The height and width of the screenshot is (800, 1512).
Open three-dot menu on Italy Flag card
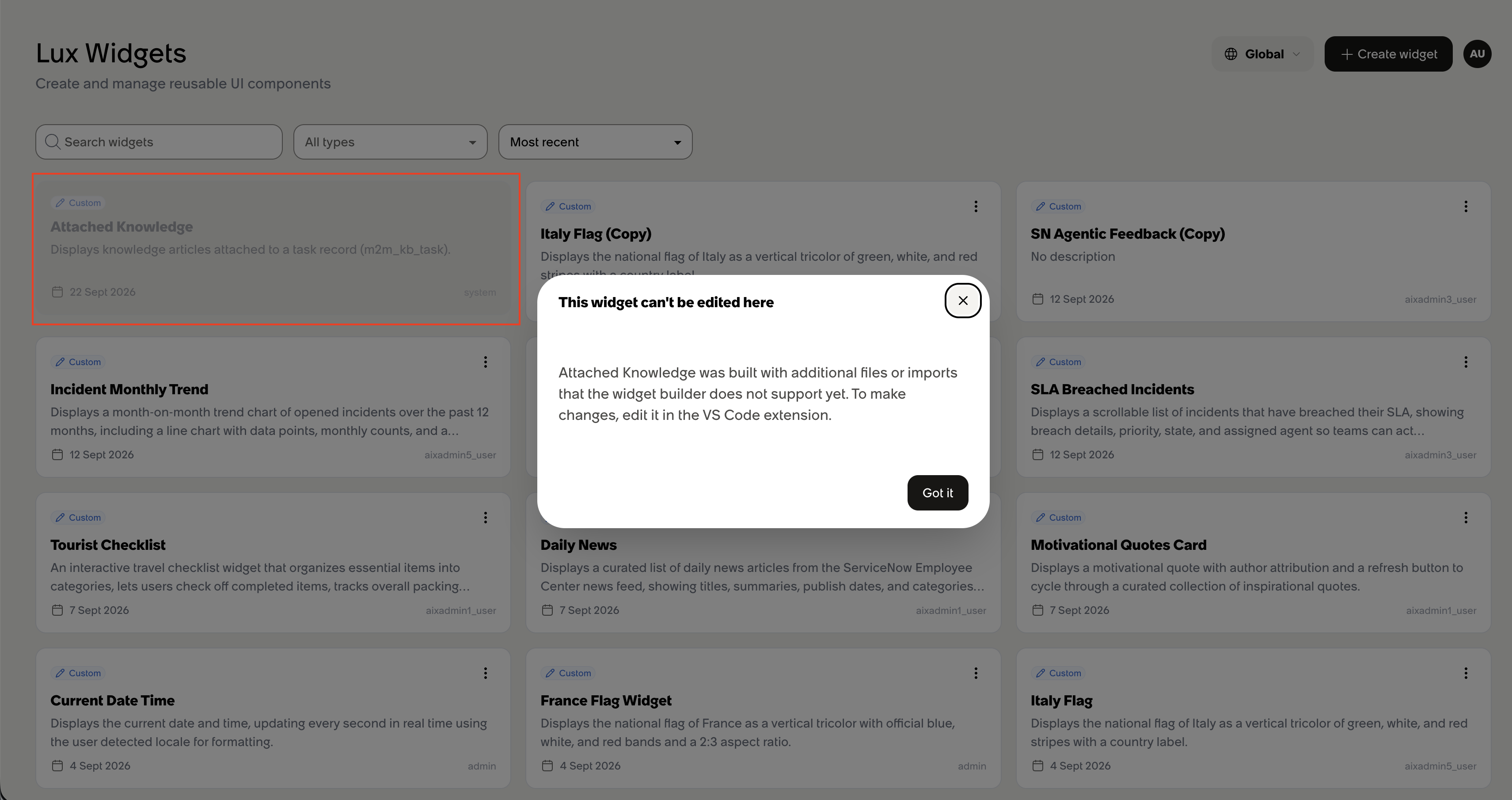1466,673
